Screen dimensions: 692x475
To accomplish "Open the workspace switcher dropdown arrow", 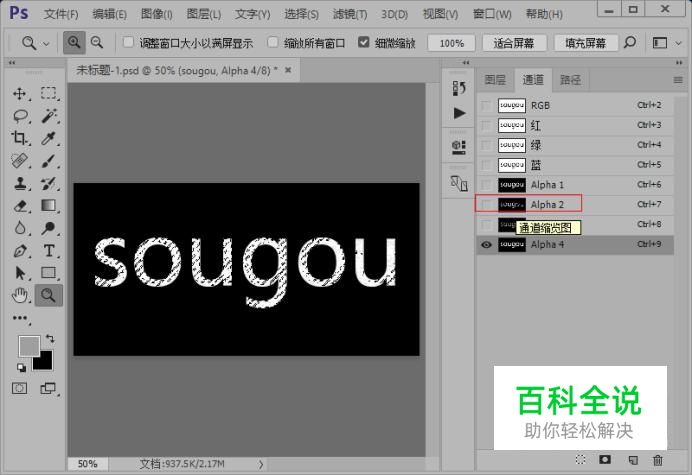I will click(x=678, y=43).
